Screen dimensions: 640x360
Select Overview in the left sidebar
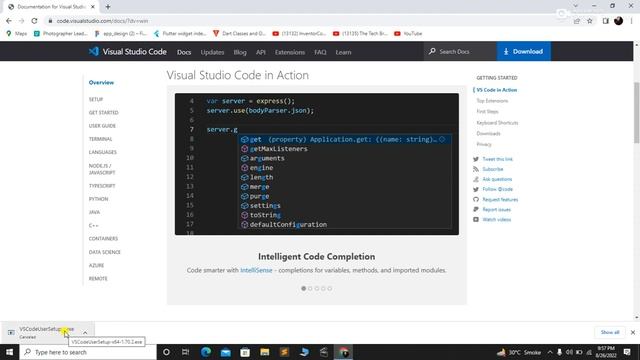101,82
